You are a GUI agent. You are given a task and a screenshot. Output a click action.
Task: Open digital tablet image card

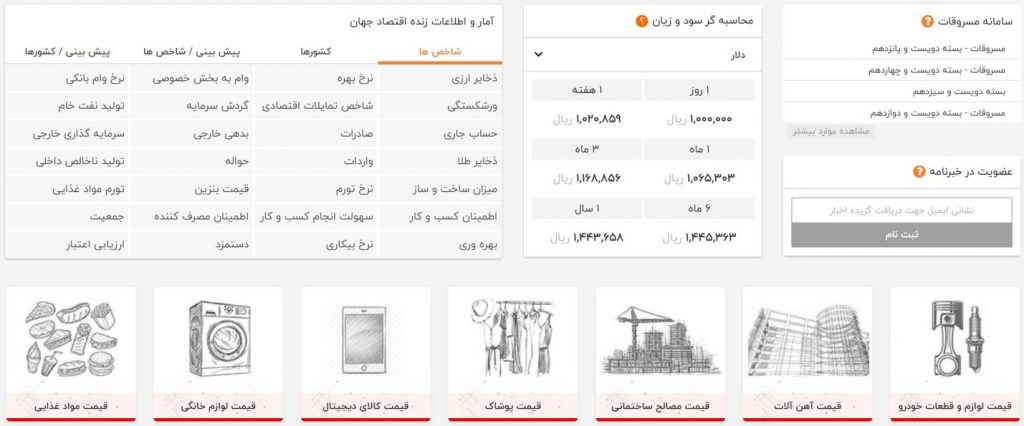(x=365, y=340)
